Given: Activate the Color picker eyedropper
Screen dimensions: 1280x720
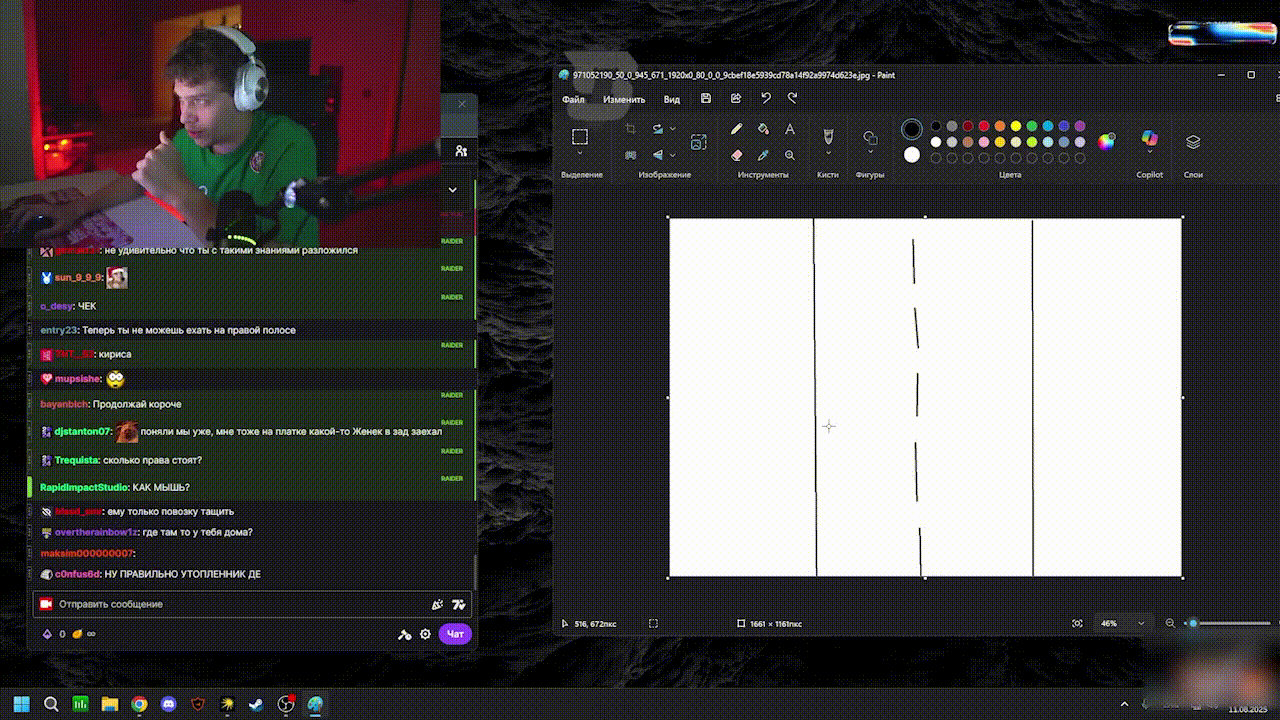Looking at the screenshot, I should 763,155.
